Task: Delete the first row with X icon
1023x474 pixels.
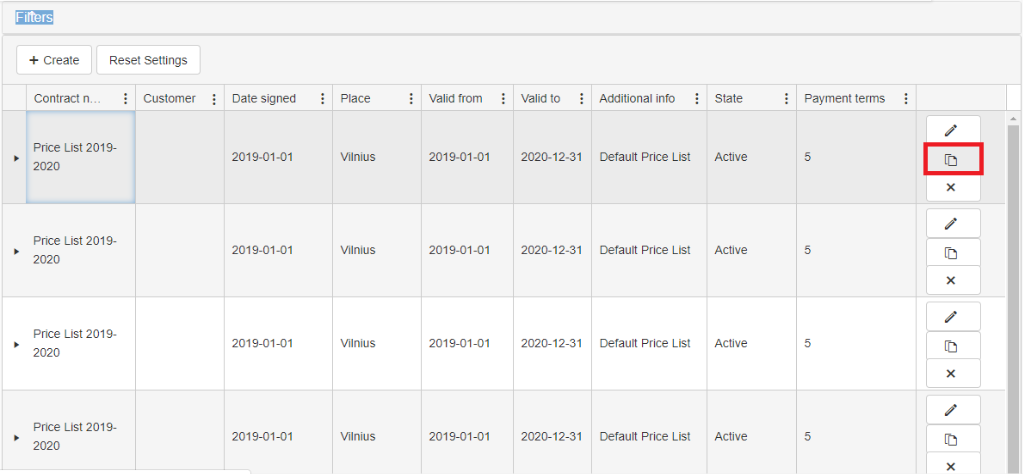Action: (951, 187)
